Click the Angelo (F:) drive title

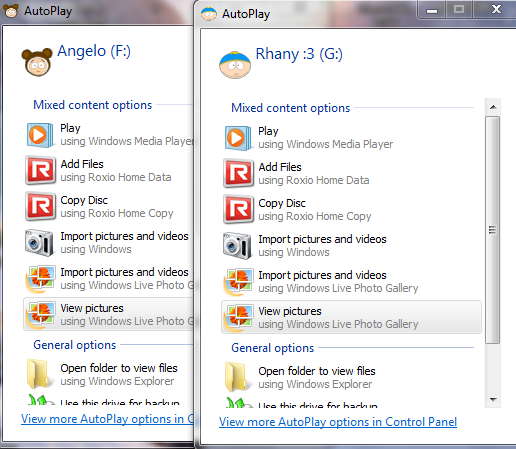(x=94, y=51)
